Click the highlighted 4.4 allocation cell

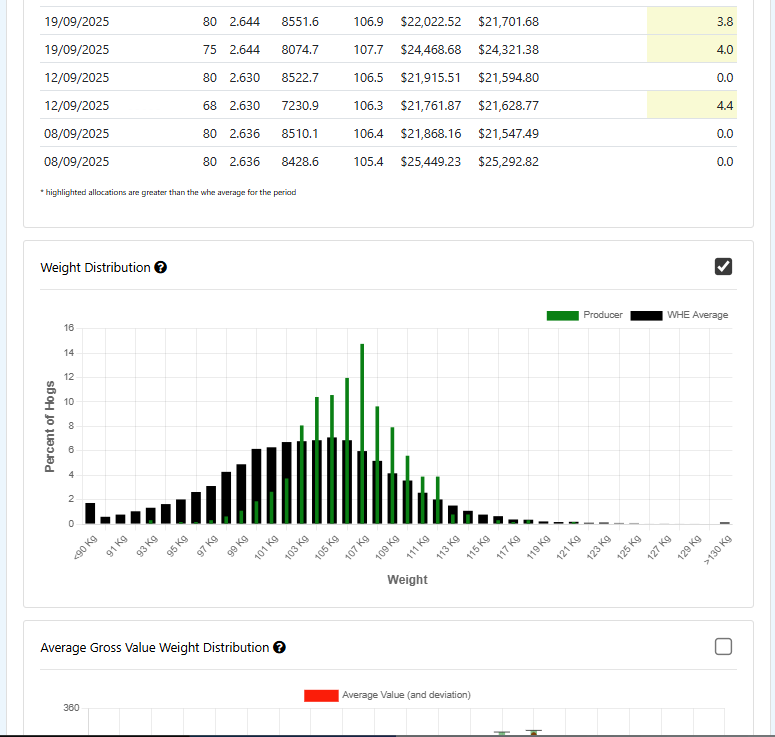pos(690,105)
